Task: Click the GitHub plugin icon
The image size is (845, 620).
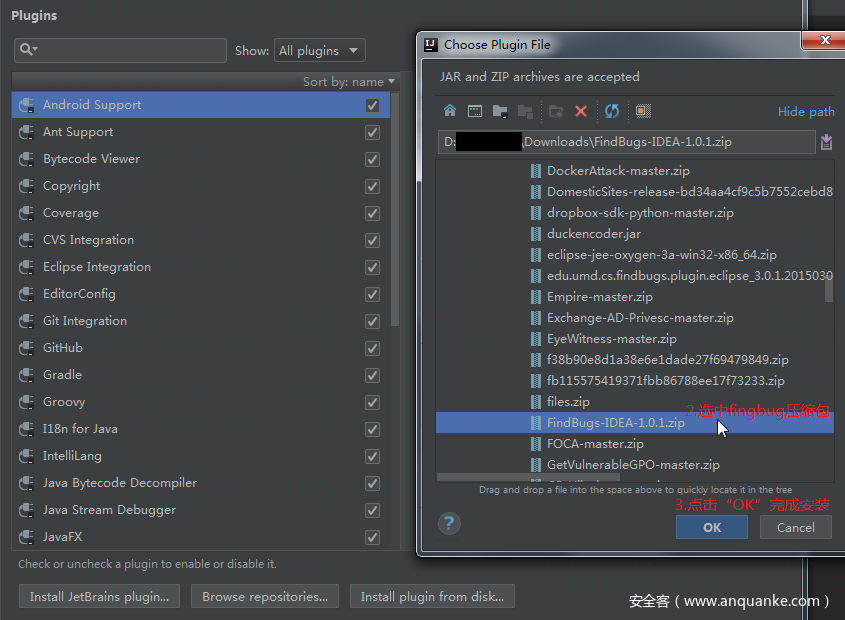Action: pos(26,348)
